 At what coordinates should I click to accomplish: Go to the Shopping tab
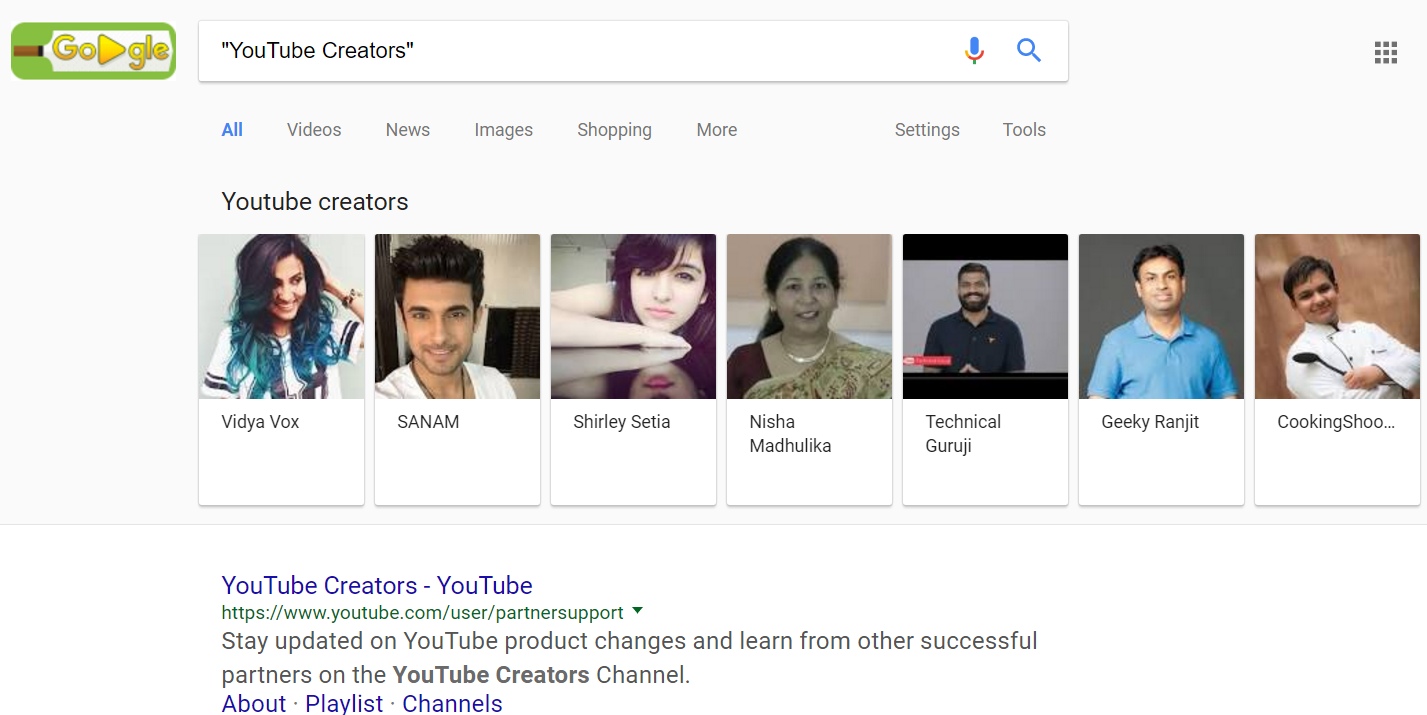[614, 130]
